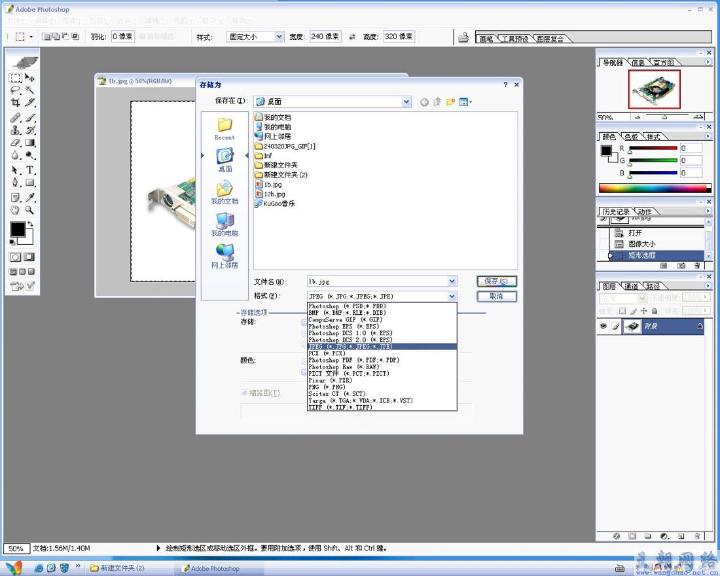Select the Eraser tool
This screenshot has height=576, width=720.
pyautogui.click(x=16, y=143)
